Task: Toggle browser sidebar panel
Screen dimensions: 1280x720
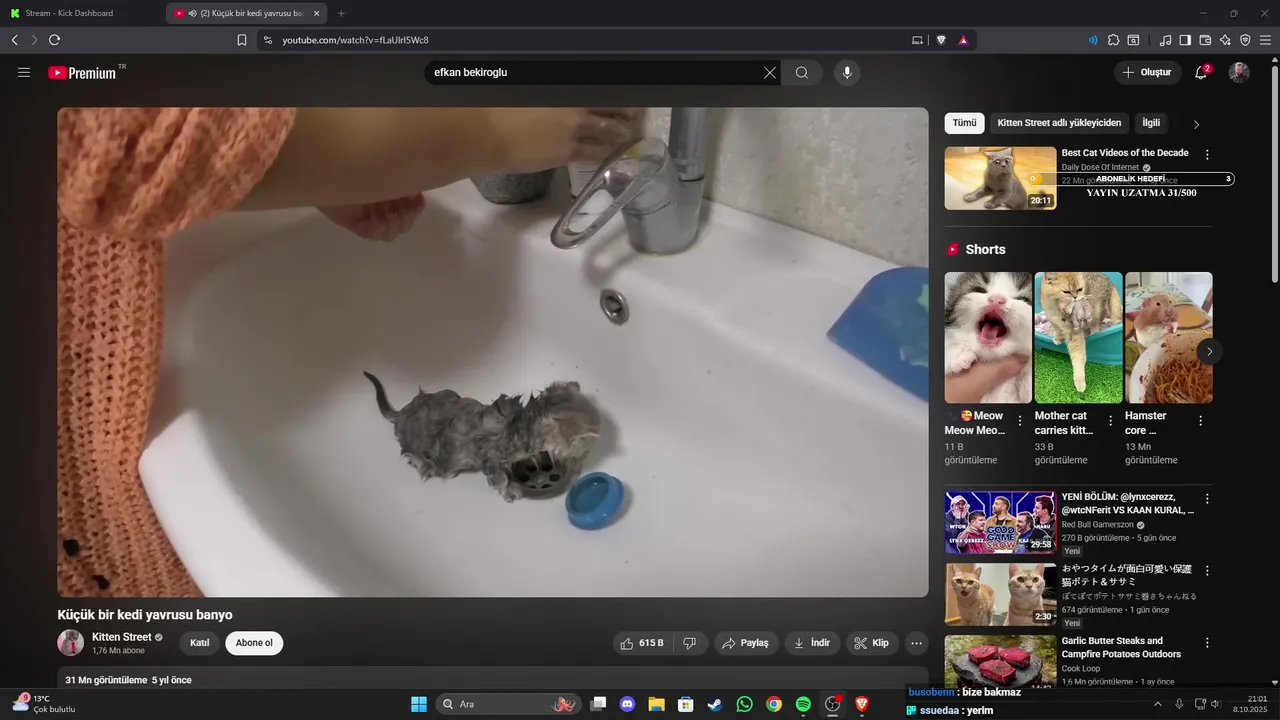Action: (1185, 40)
